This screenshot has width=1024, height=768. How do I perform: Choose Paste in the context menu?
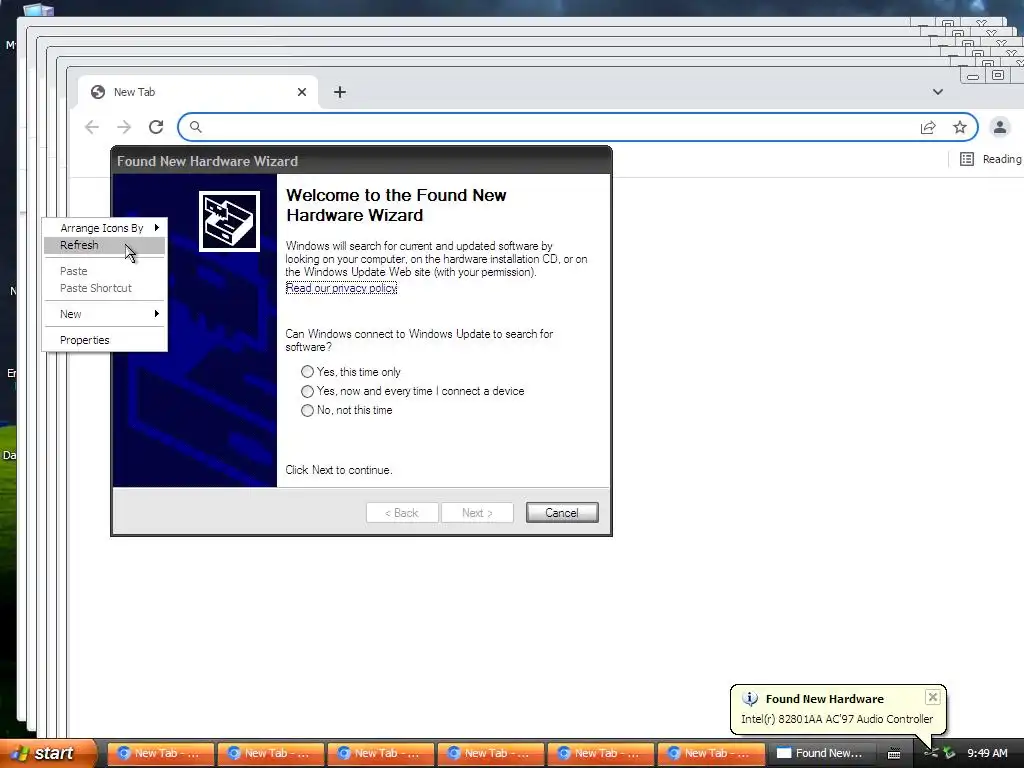click(x=104, y=271)
